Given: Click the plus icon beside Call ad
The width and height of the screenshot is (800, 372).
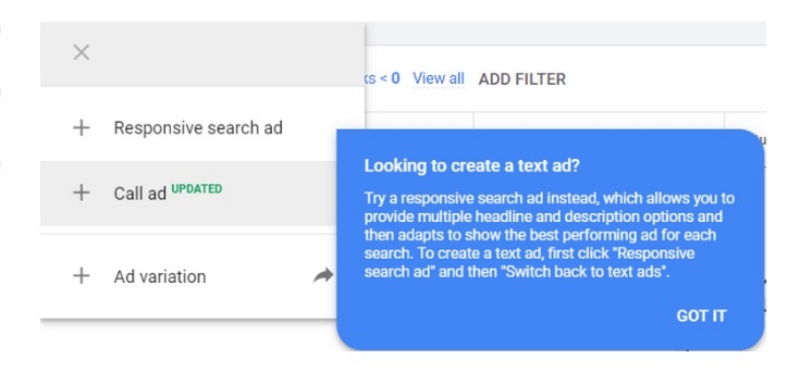Looking at the screenshot, I should tap(82, 193).
